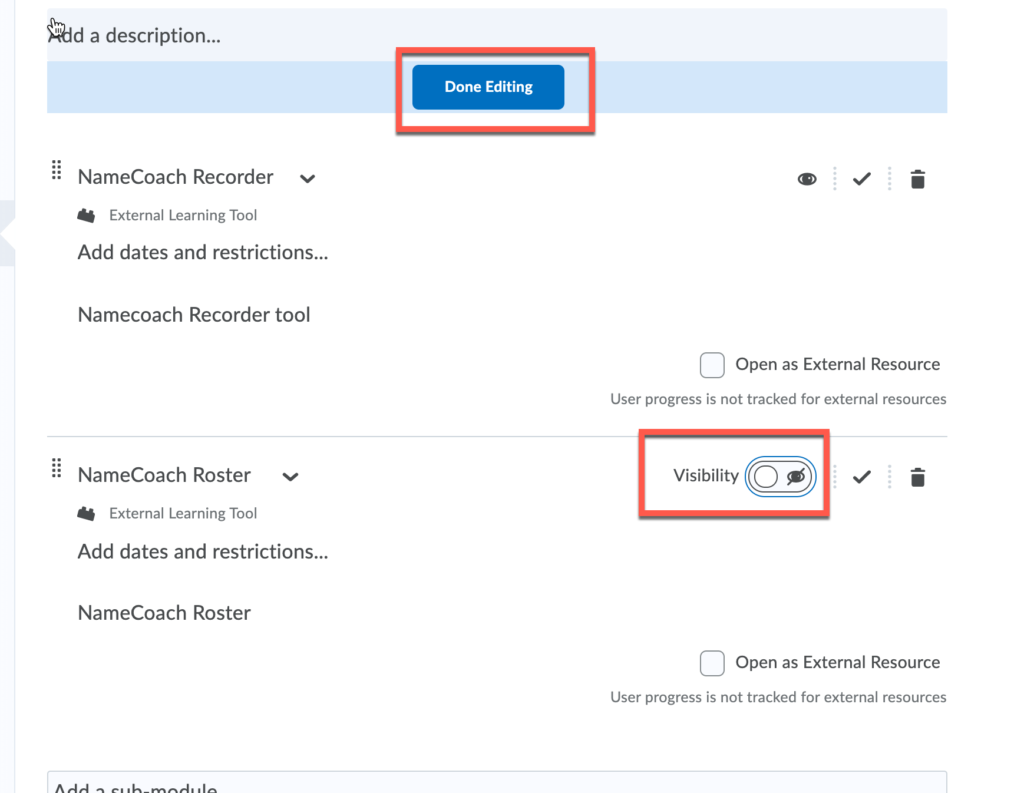Click External Learning Tool label under Roster
The height and width of the screenshot is (793, 1024).
183,513
